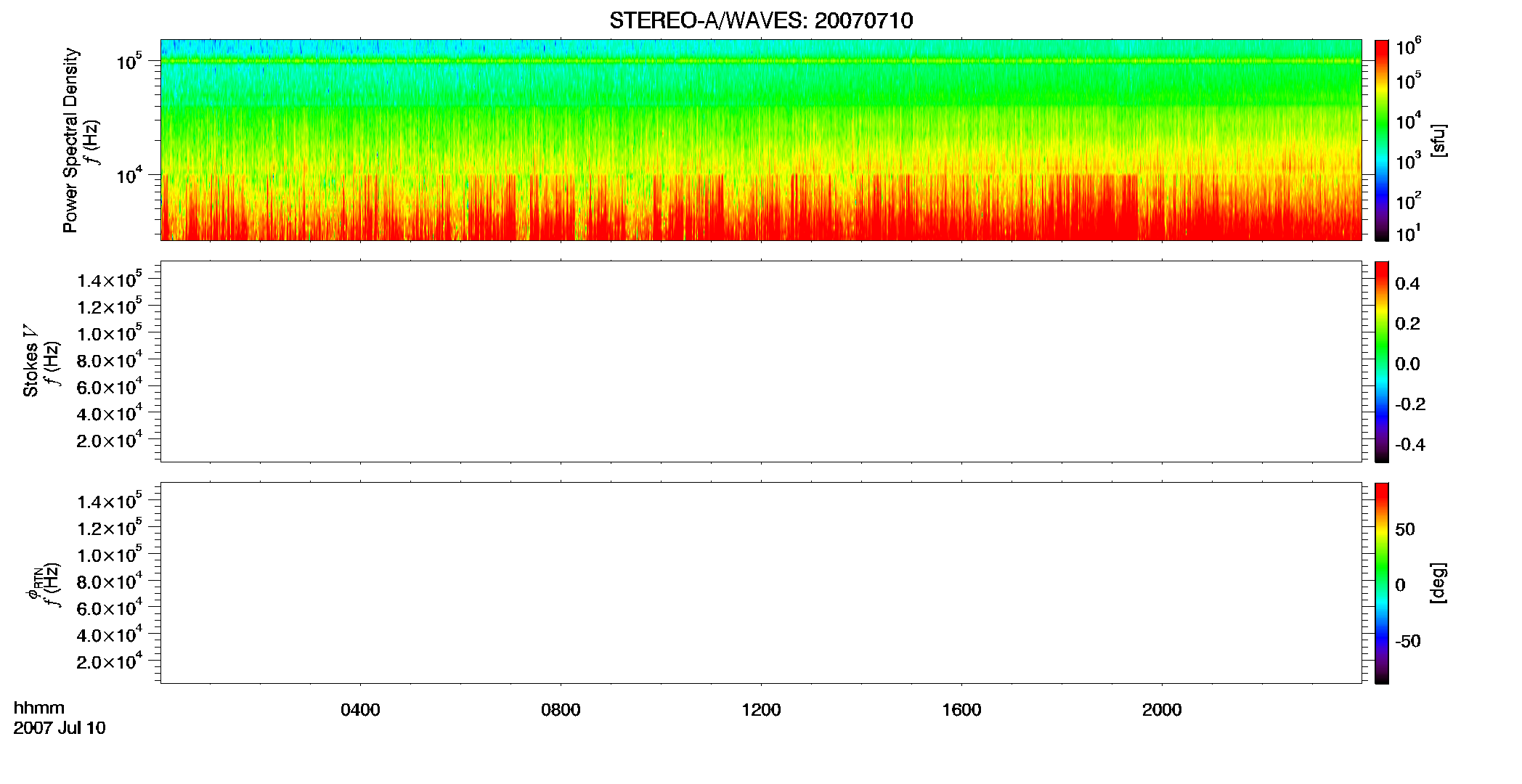Screen dimensions: 1522x784
Task: Click the 10^5 frequency tick on the top panel
Action: 129,61
